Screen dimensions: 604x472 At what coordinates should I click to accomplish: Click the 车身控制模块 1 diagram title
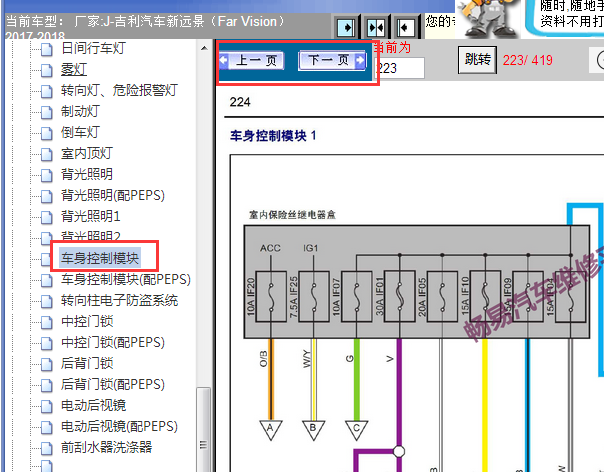pyautogui.click(x=273, y=136)
